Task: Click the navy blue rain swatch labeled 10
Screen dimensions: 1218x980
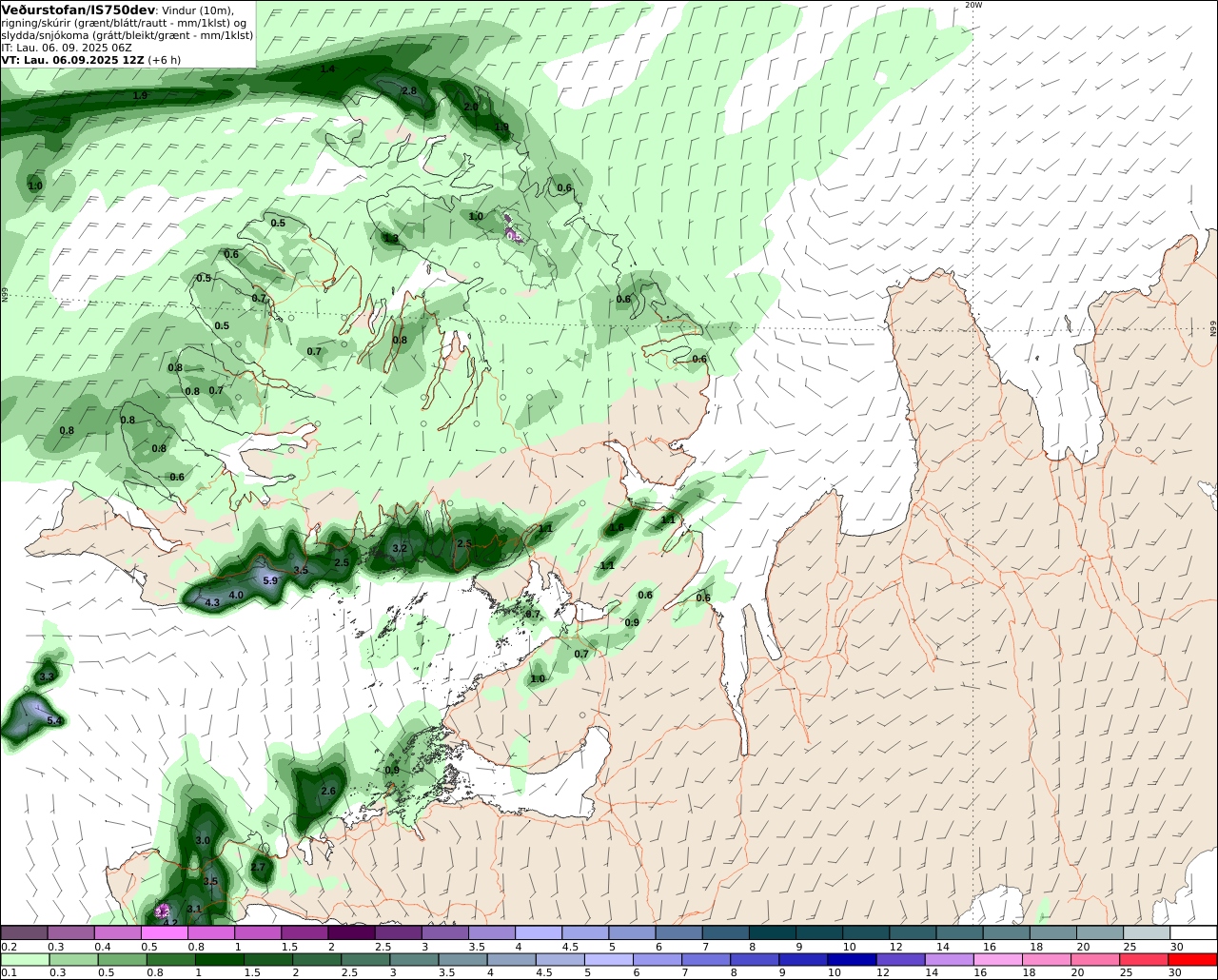Action: coord(852,960)
